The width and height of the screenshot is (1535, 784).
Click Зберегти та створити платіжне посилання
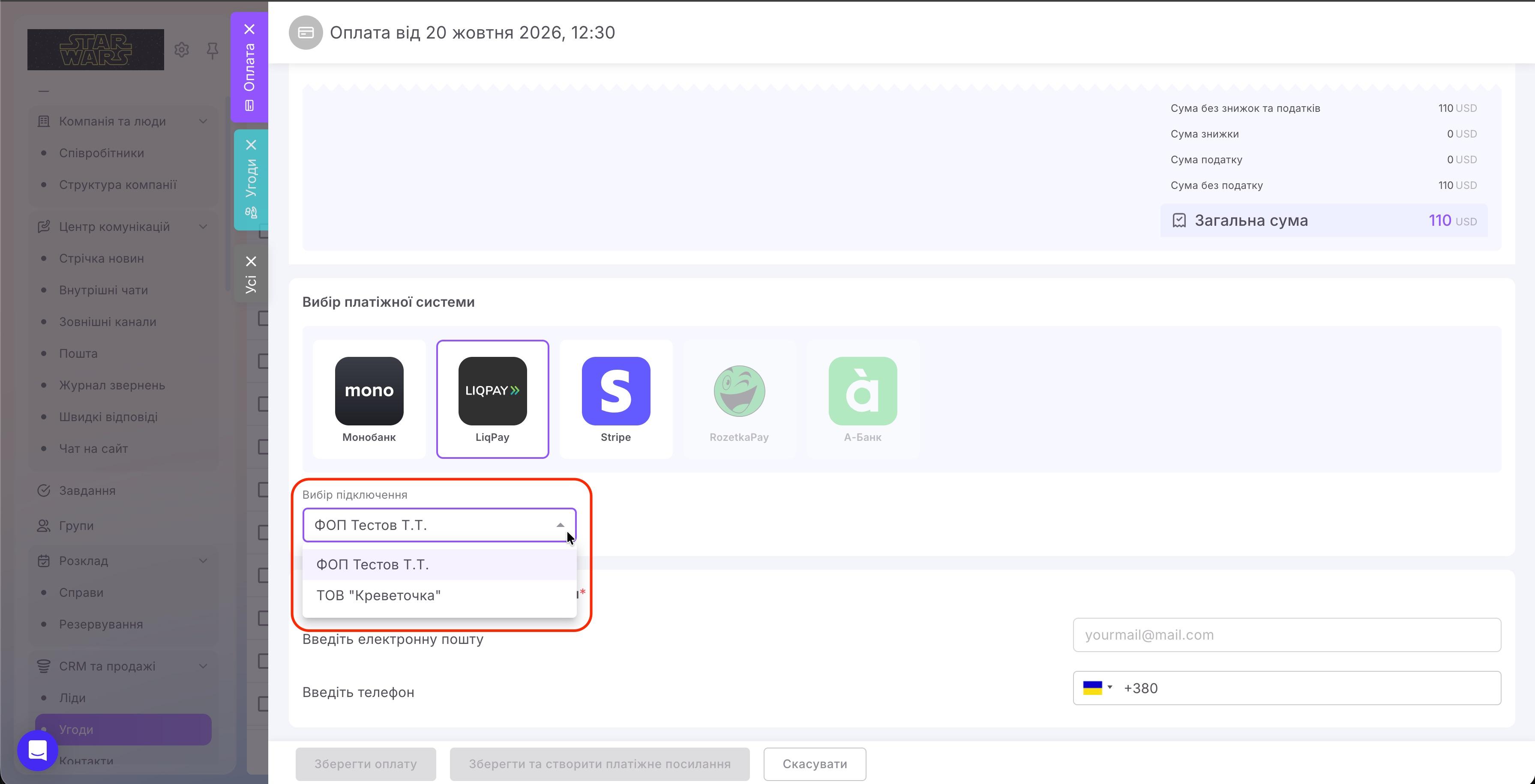(600, 764)
